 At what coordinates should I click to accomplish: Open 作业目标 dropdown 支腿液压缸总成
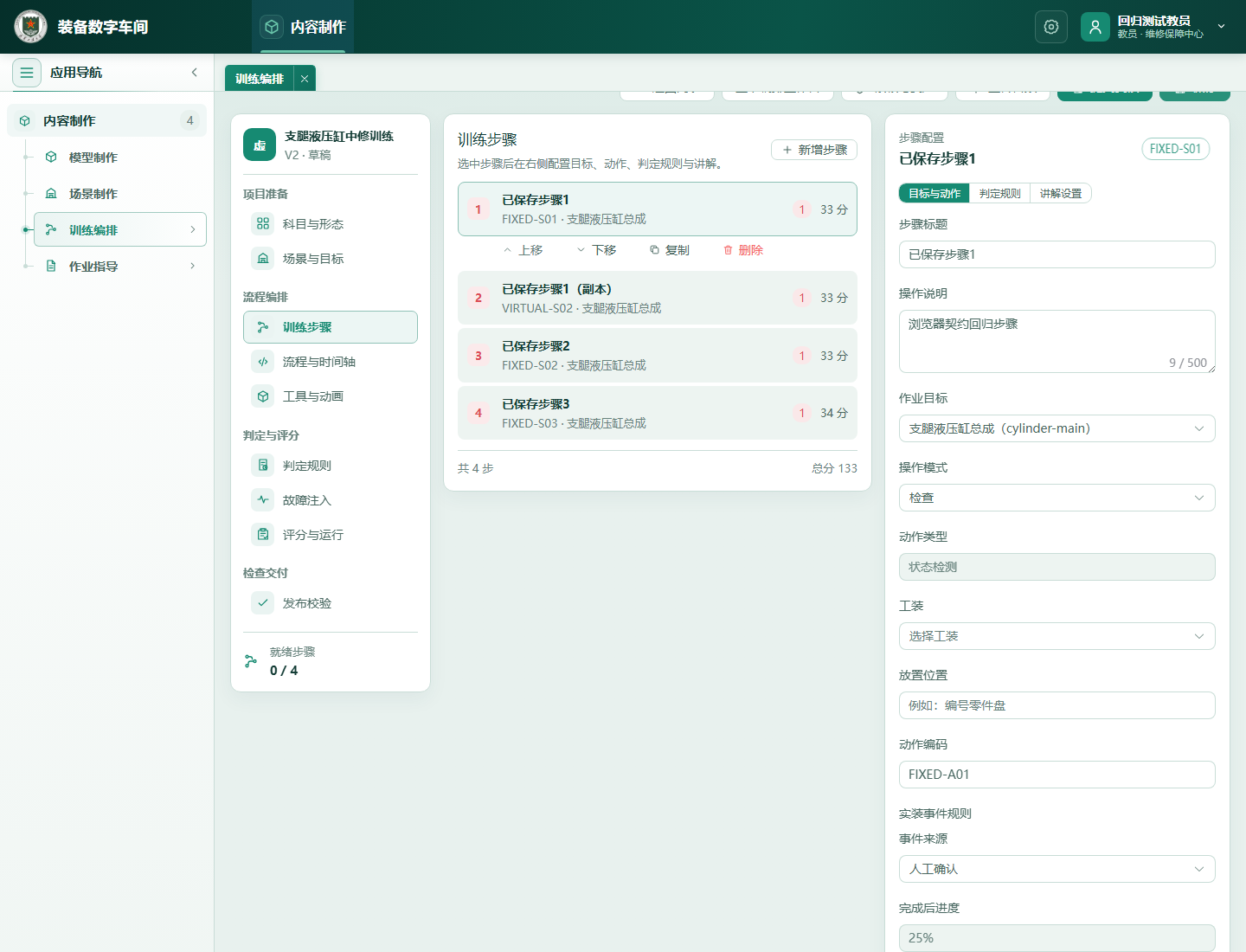click(x=1057, y=428)
